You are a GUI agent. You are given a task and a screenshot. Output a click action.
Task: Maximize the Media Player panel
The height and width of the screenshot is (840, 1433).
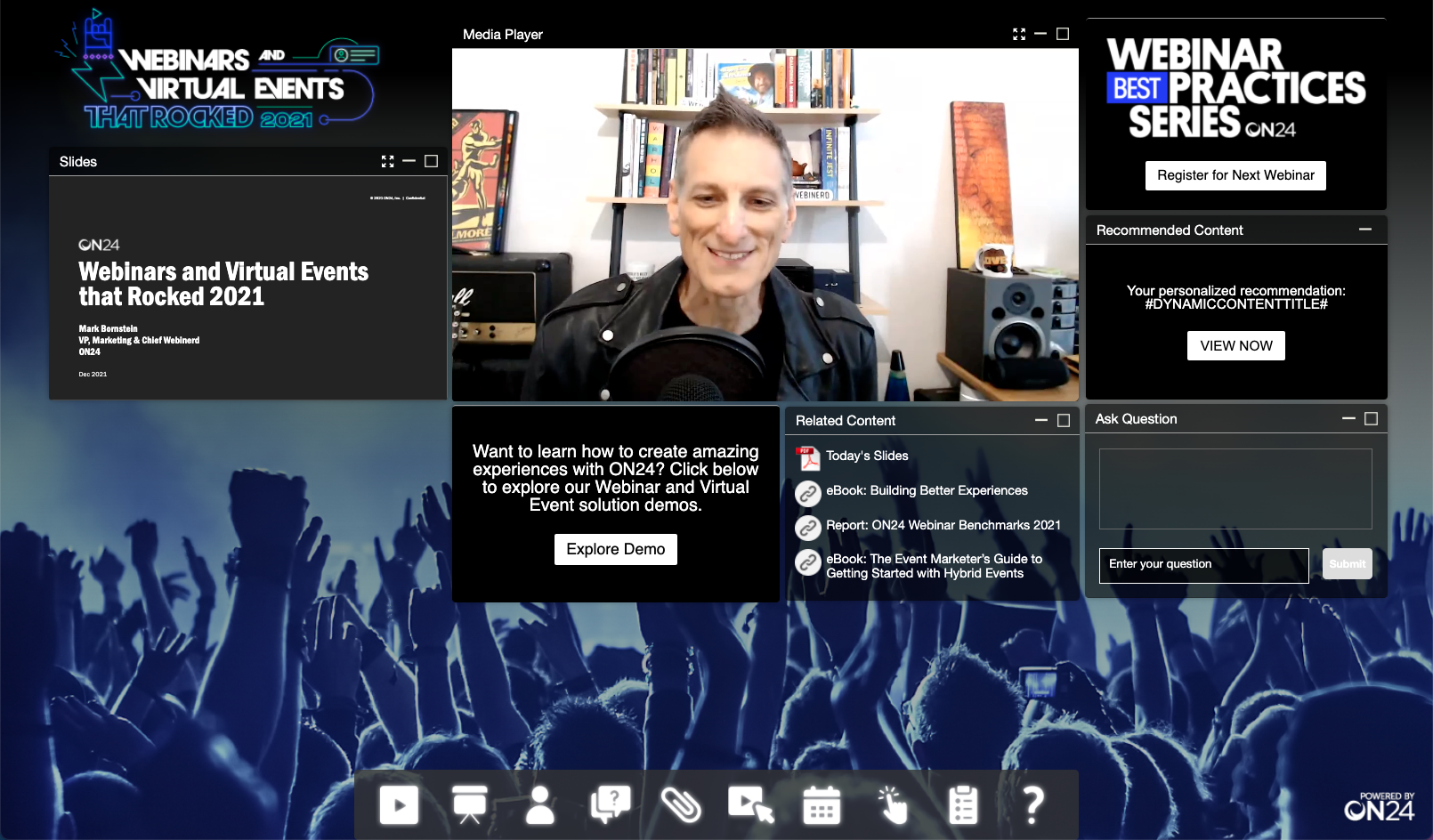1063,34
